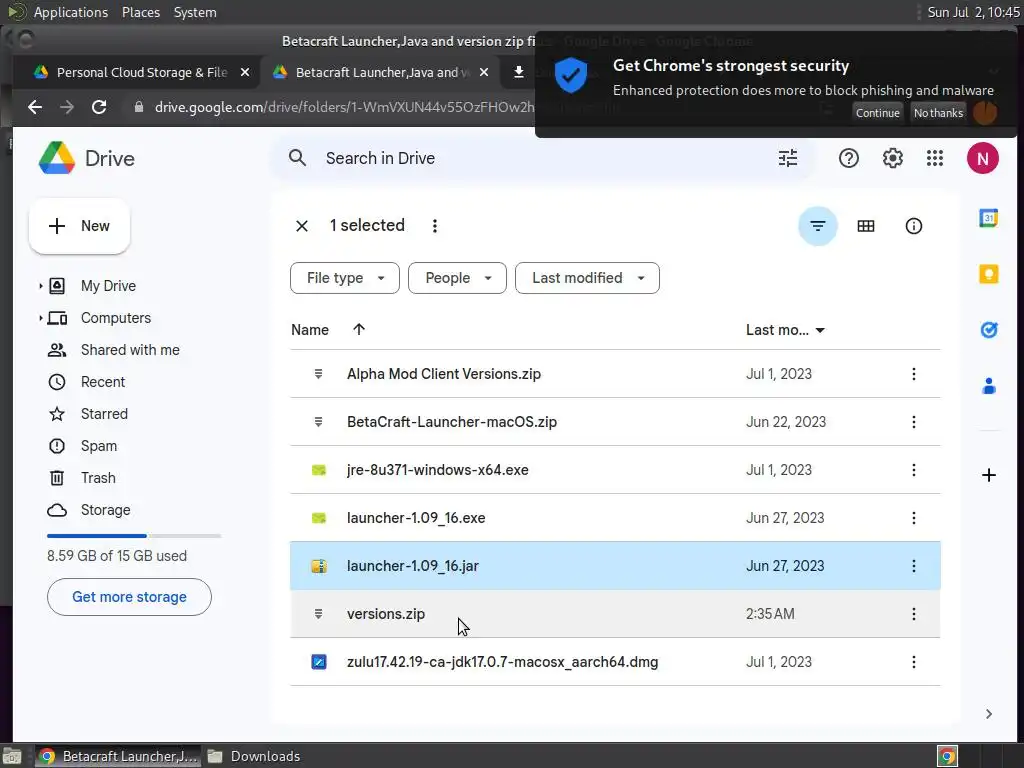The image size is (1024, 768).
Task: Open the Recent files view
Action: click(x=103, y=382)
